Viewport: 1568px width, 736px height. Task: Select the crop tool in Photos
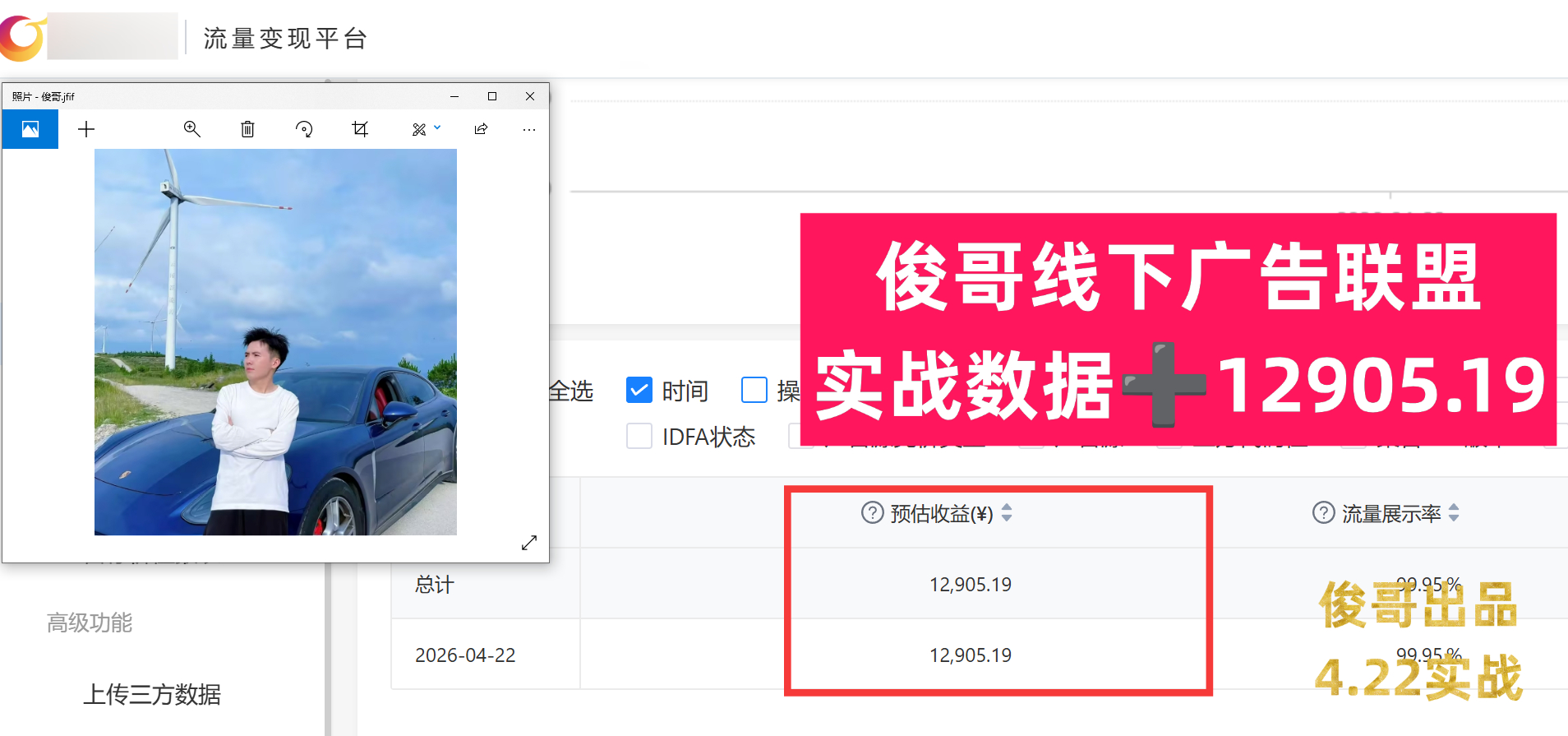360,129
